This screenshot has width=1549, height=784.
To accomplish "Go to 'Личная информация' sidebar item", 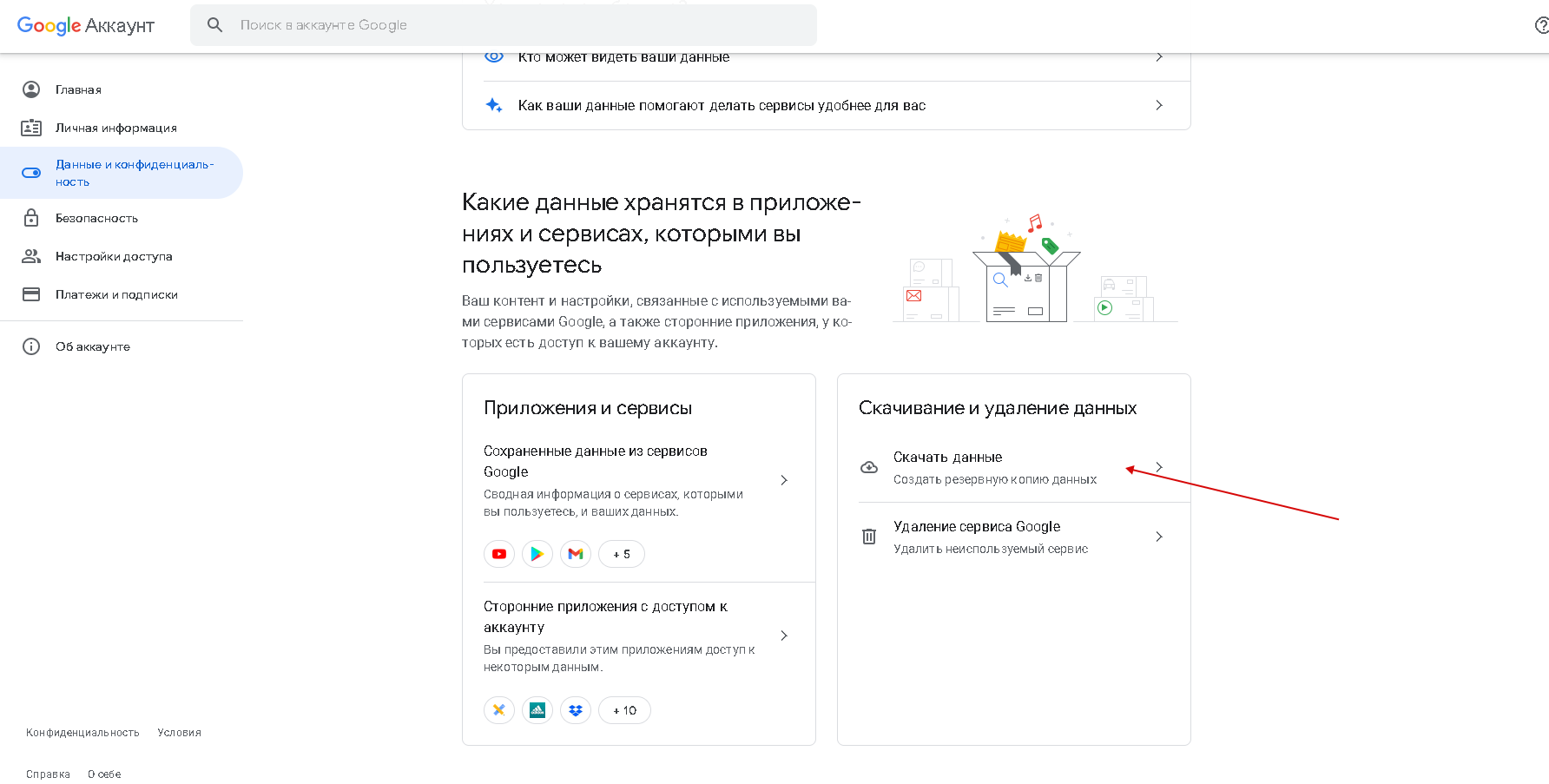I will point(115,128).
